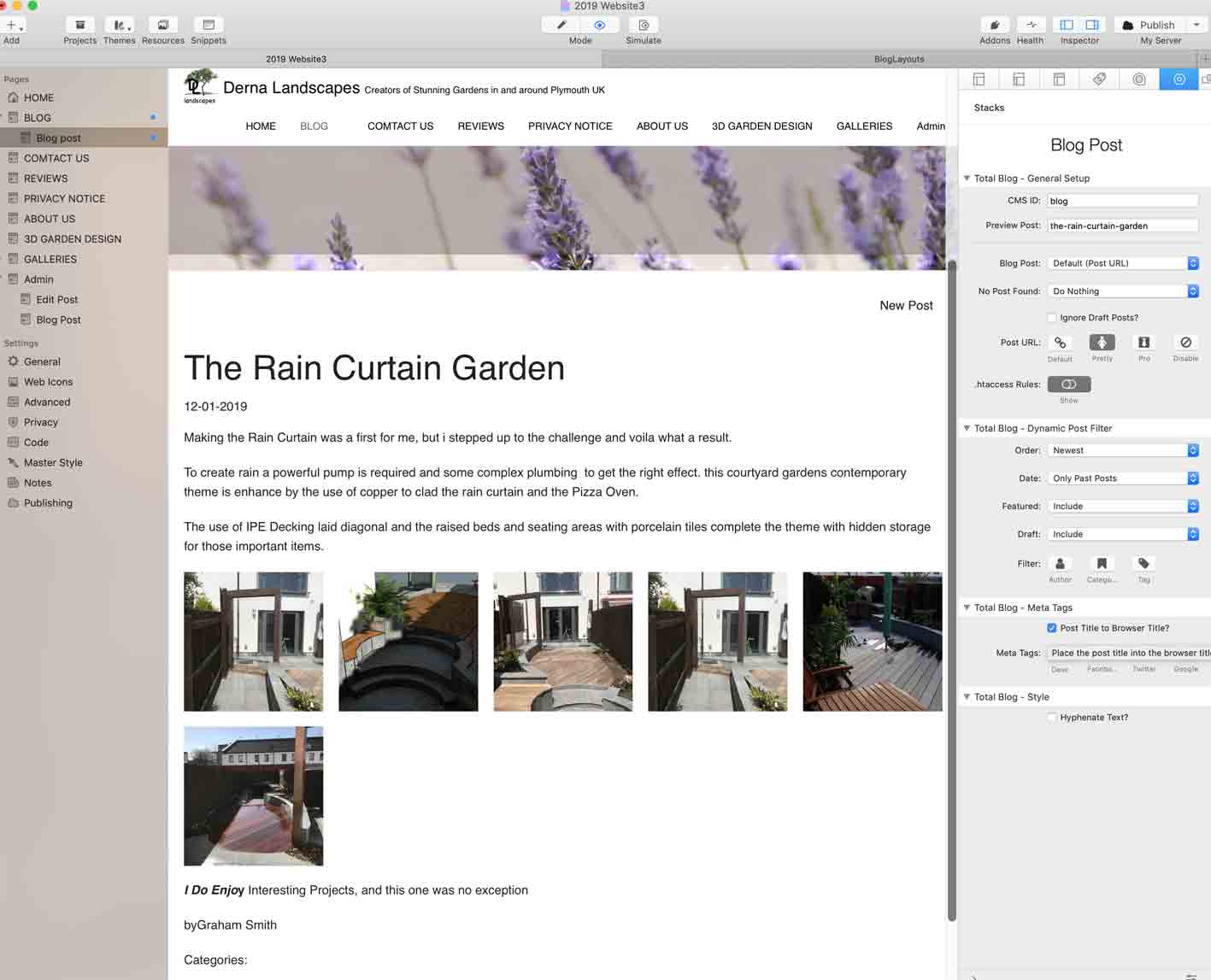This screenshot has height=980, width=1211.
Task: Select the tag inspector tab icon
Action: (1099, 79)
